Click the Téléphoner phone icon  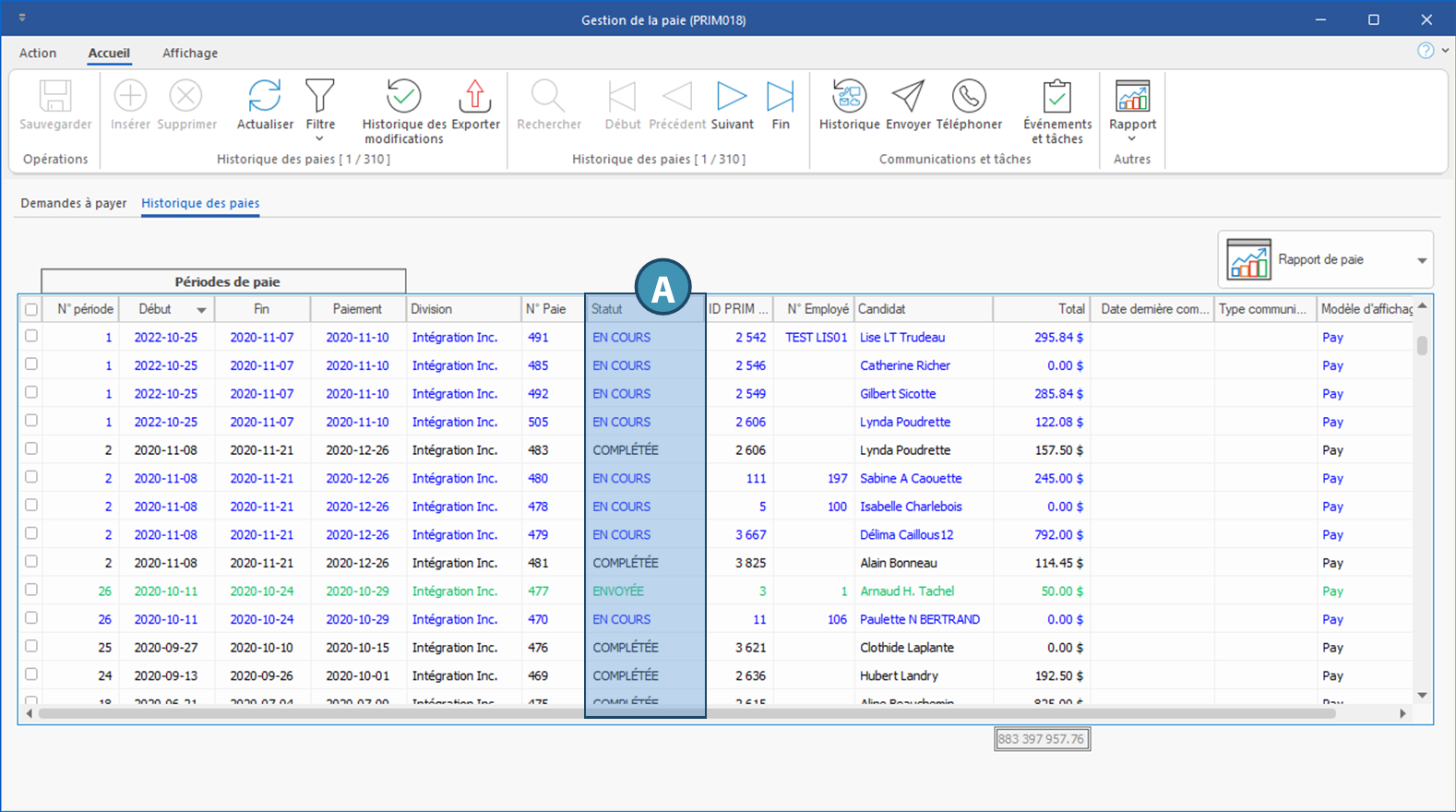click(x=969, y=97)
